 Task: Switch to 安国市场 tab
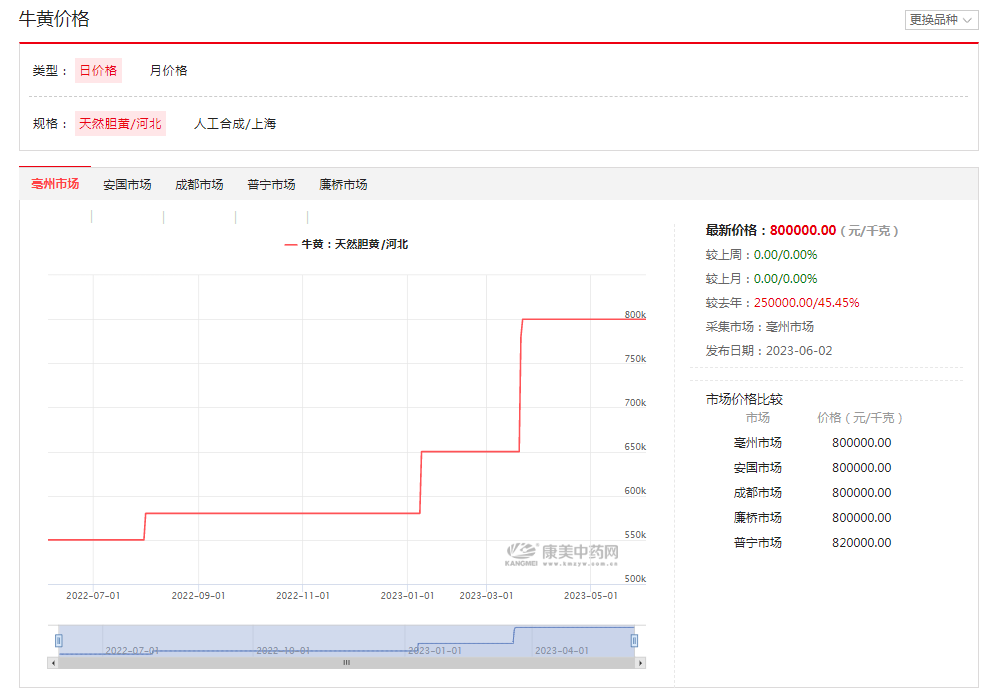(127, 184)
